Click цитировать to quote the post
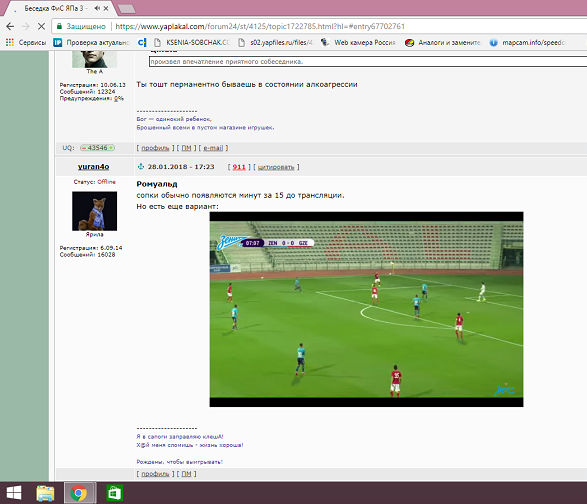This screenshot has height=504, width=587. tap(276, 167)
